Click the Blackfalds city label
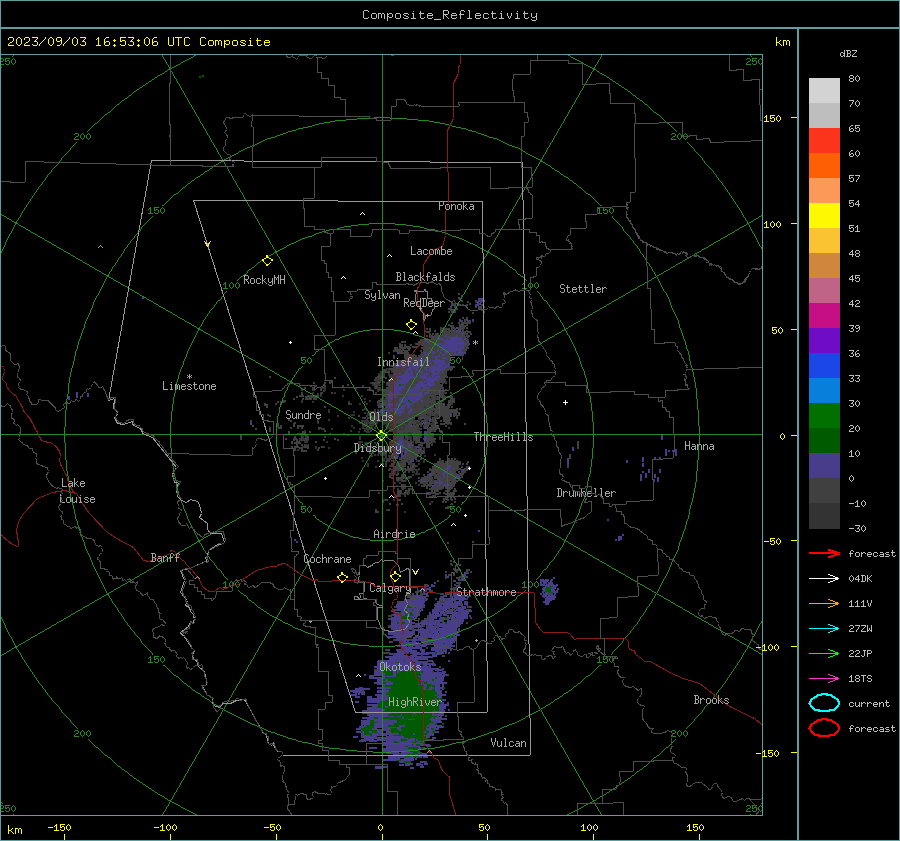The image size is (900, 841). [x=425, y=277]
